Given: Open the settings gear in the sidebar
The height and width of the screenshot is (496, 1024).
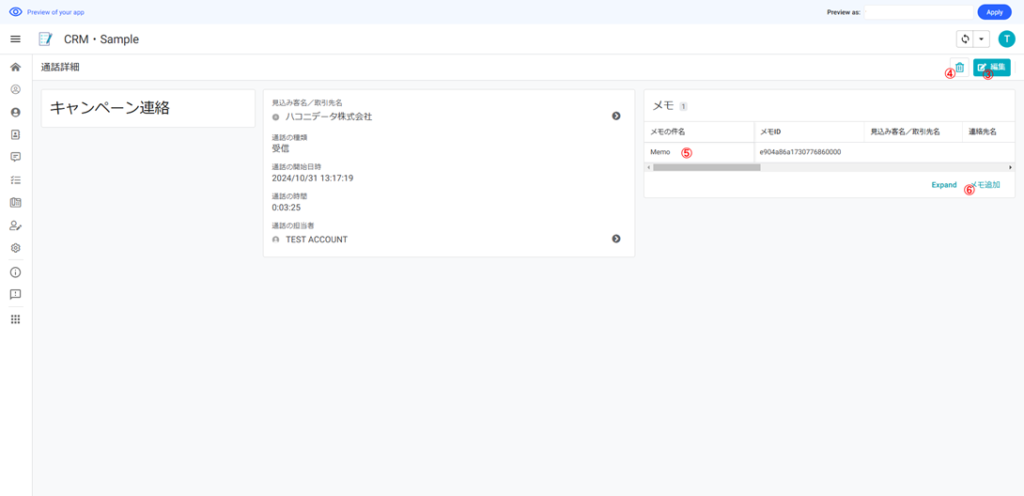Looking at the screenshot, I should pos(16,248).
